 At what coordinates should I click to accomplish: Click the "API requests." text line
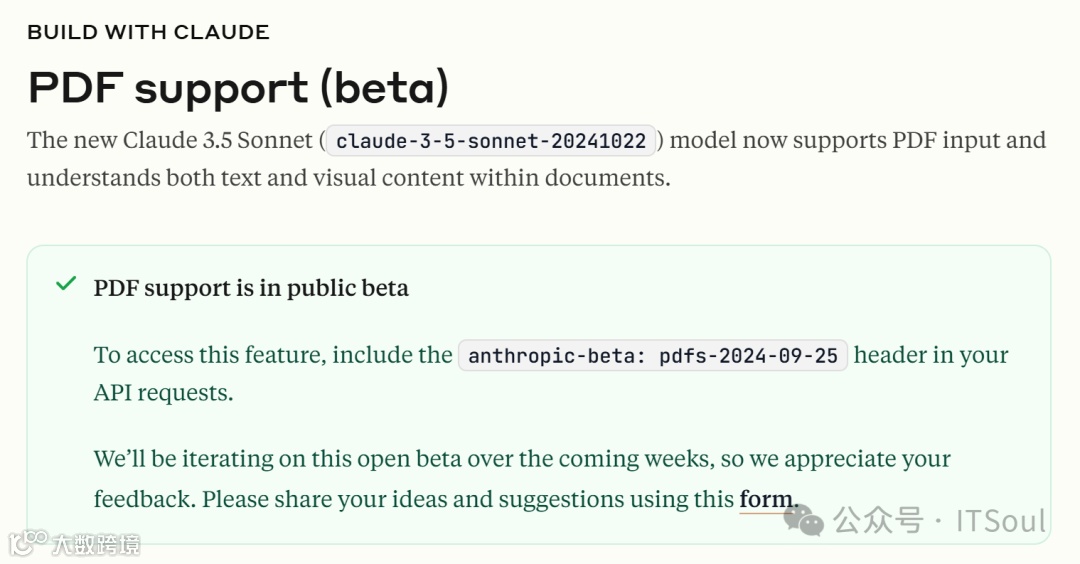tap(163, 393)
